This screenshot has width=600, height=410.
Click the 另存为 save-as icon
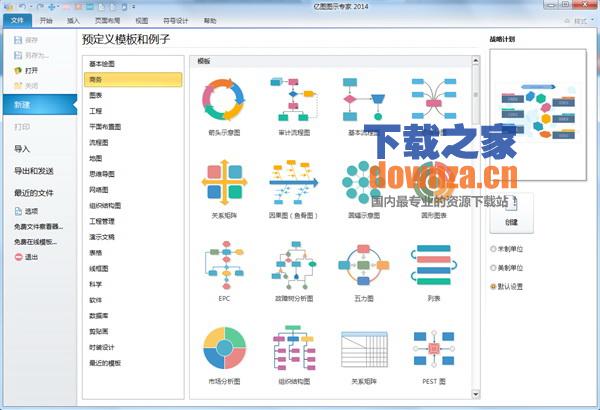(18, 55)
